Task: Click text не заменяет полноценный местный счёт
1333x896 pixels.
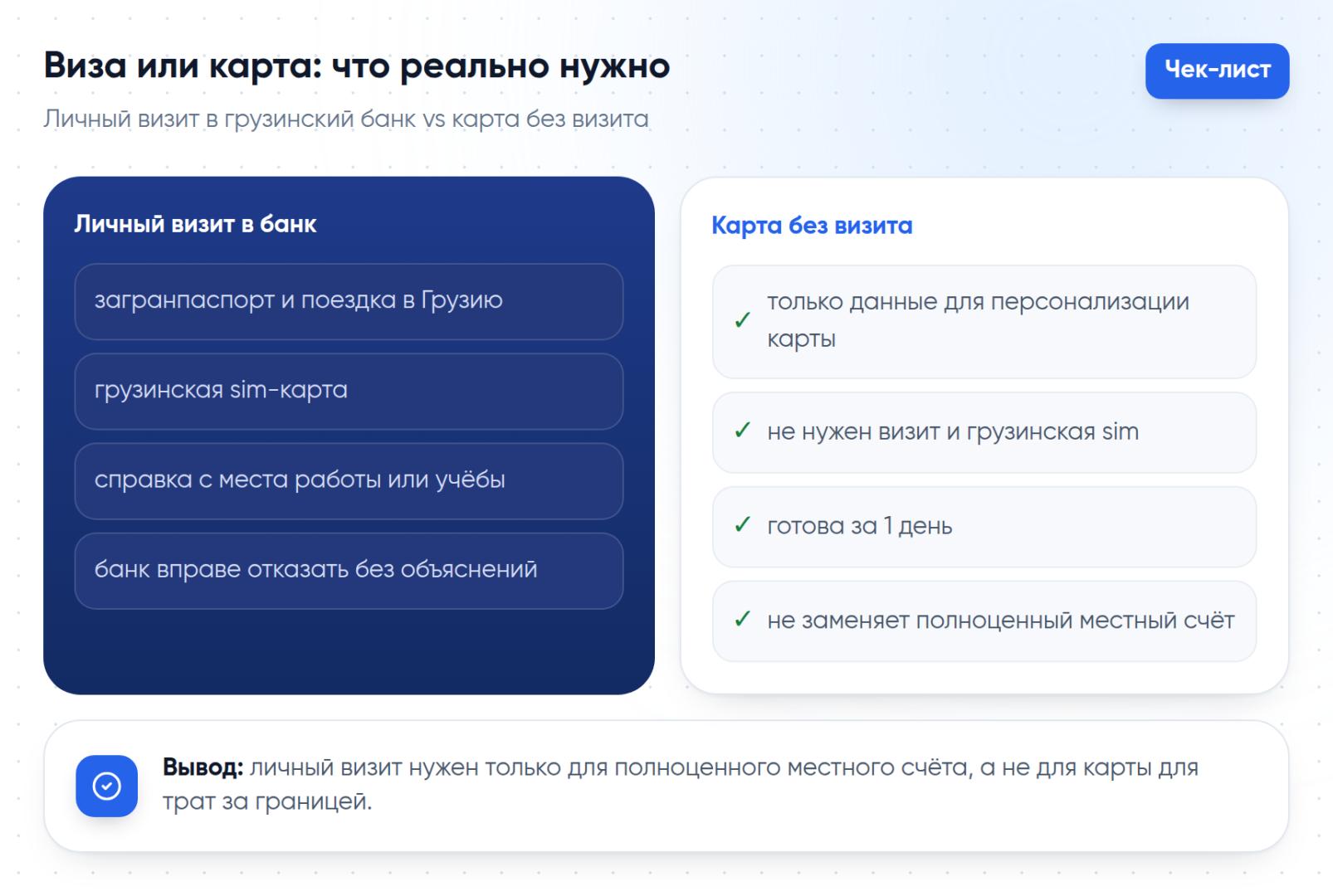Action: 1001,621
